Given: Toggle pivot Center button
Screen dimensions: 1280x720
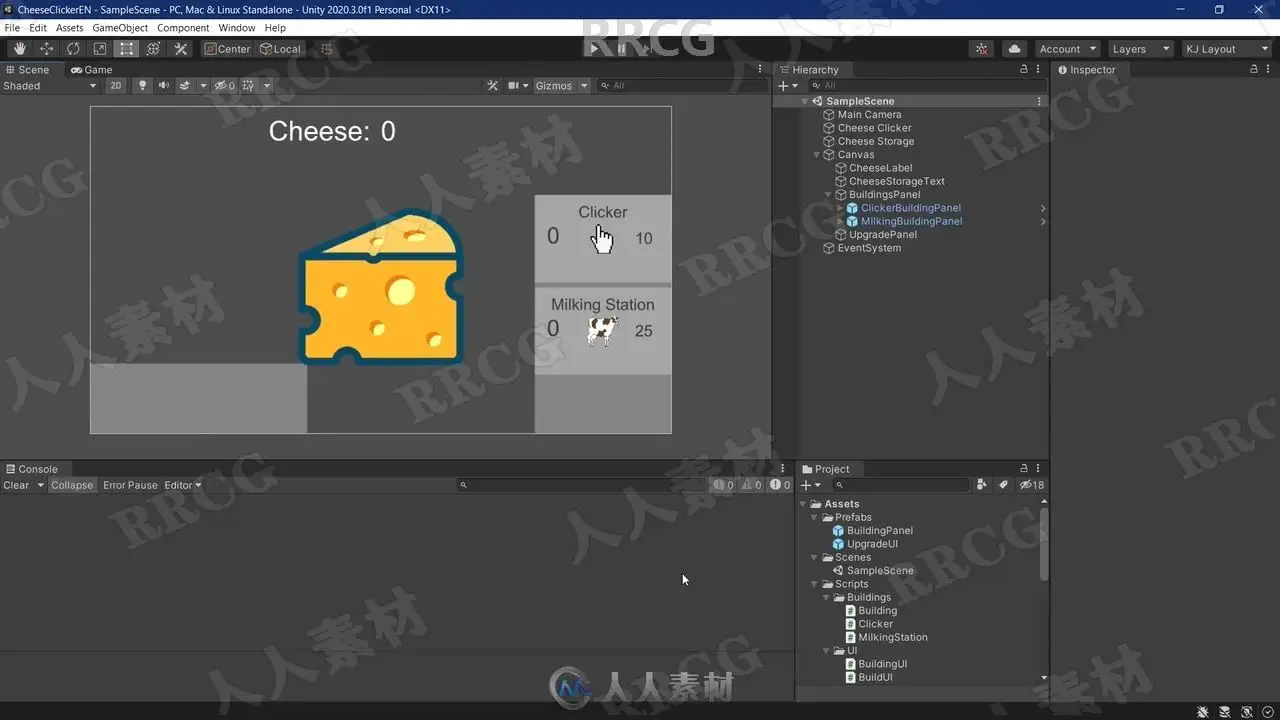Looking at the screenshot, I should (x=228, y=49).
